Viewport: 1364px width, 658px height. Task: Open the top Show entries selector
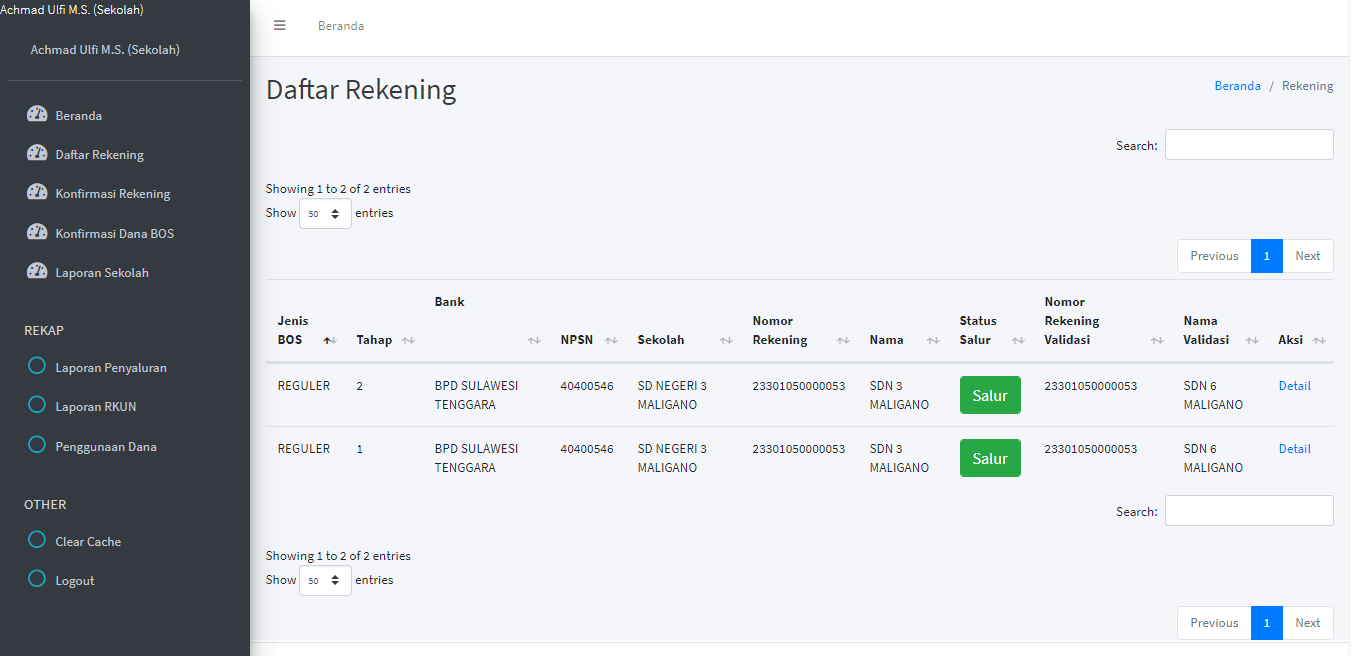pyautogui.click(x=325, y=212)
